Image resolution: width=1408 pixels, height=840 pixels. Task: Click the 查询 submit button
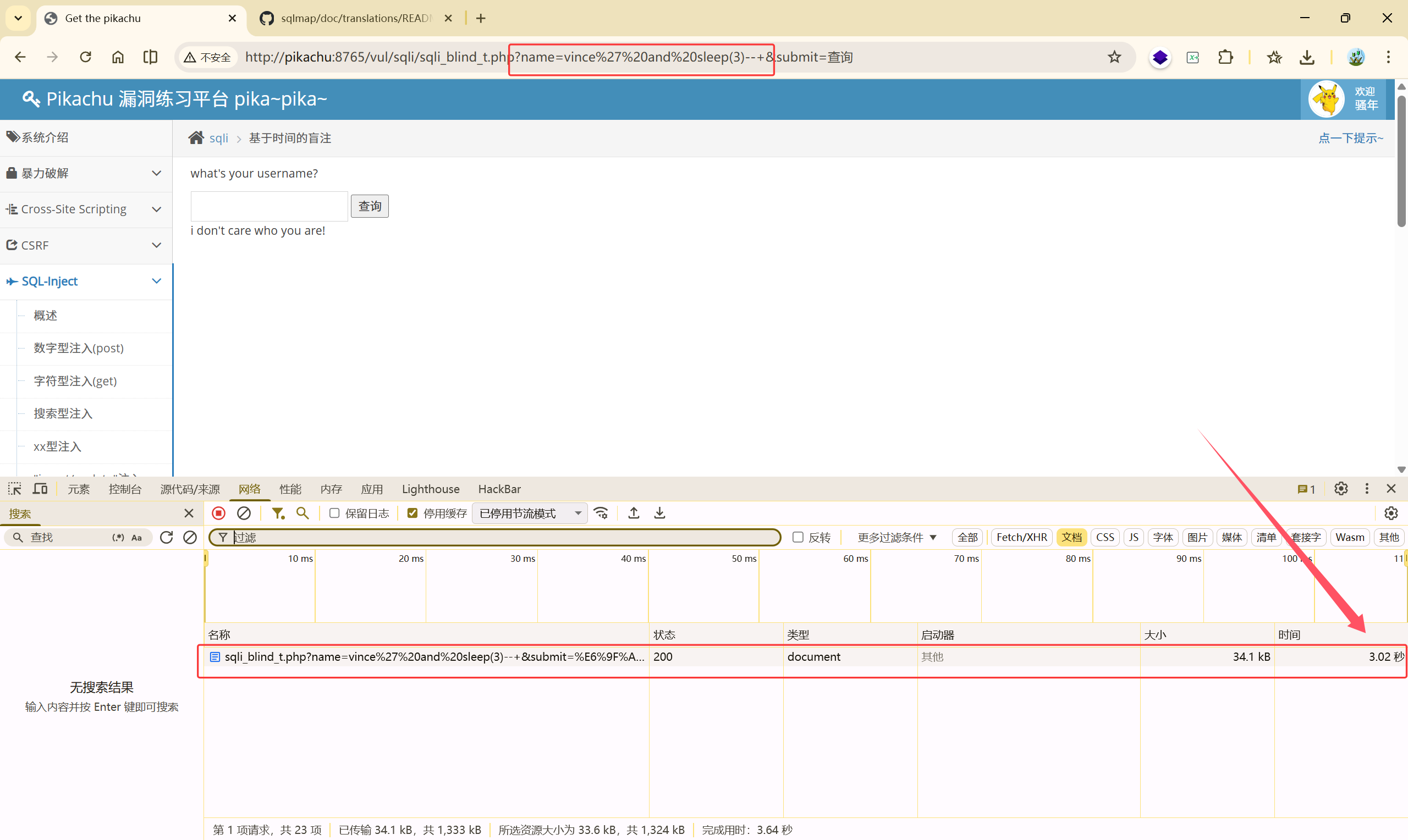tap(369, 206)
